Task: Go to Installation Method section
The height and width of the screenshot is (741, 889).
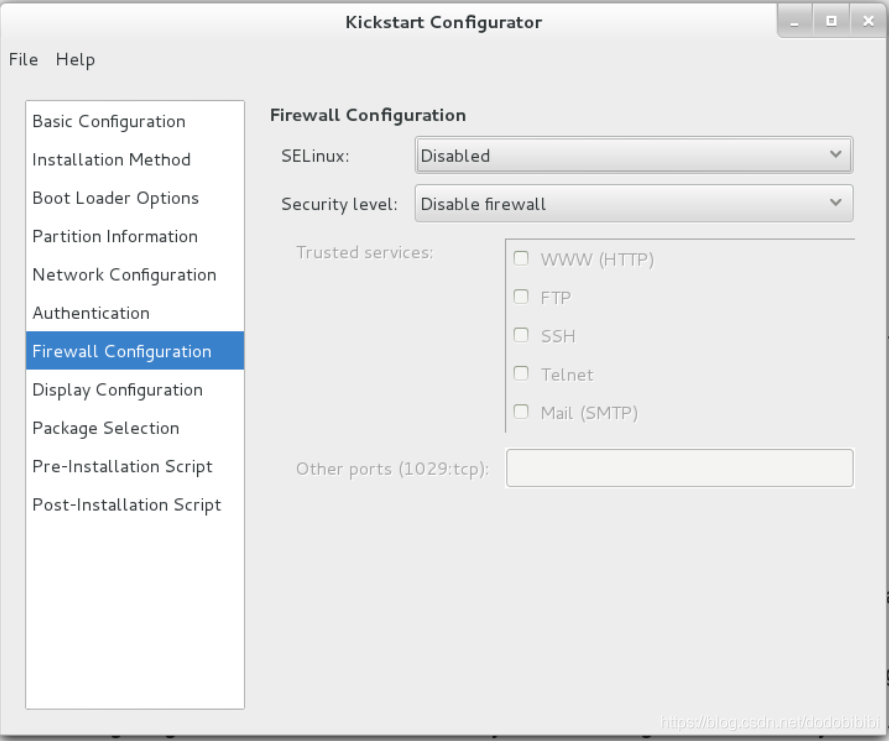Action: (135, 160)
